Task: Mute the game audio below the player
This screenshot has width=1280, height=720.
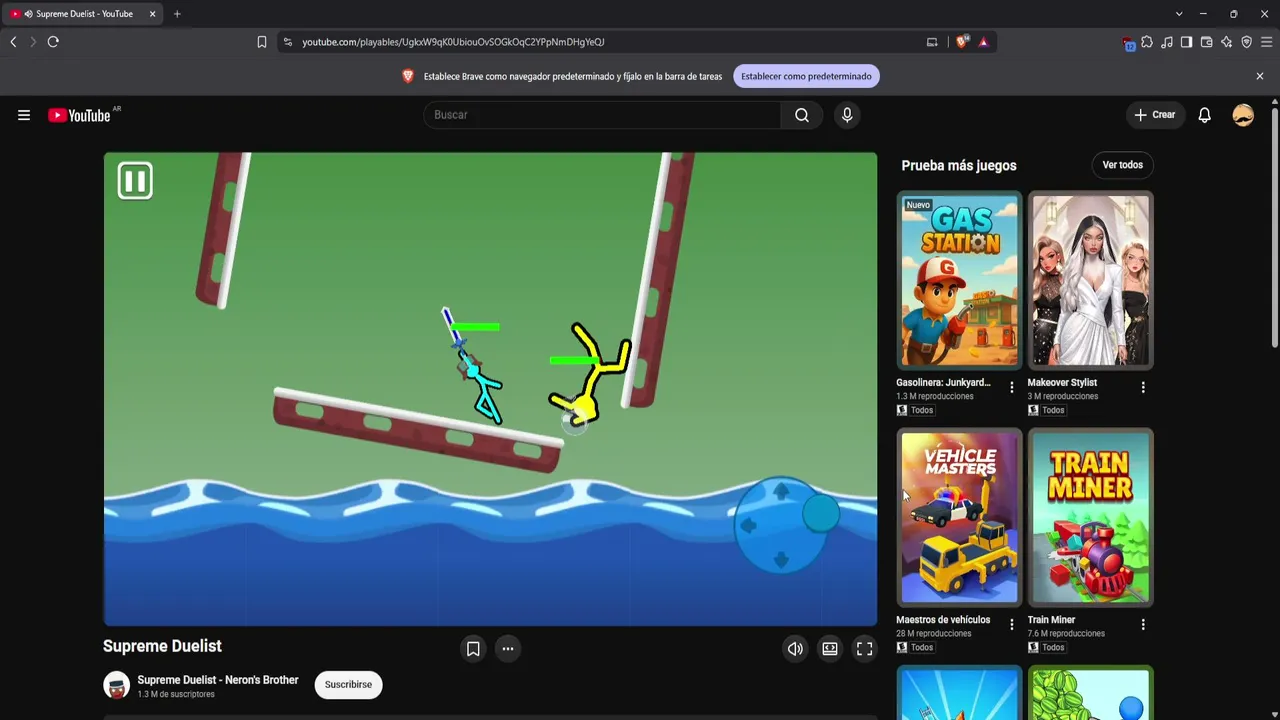Action: click(795, 649)
